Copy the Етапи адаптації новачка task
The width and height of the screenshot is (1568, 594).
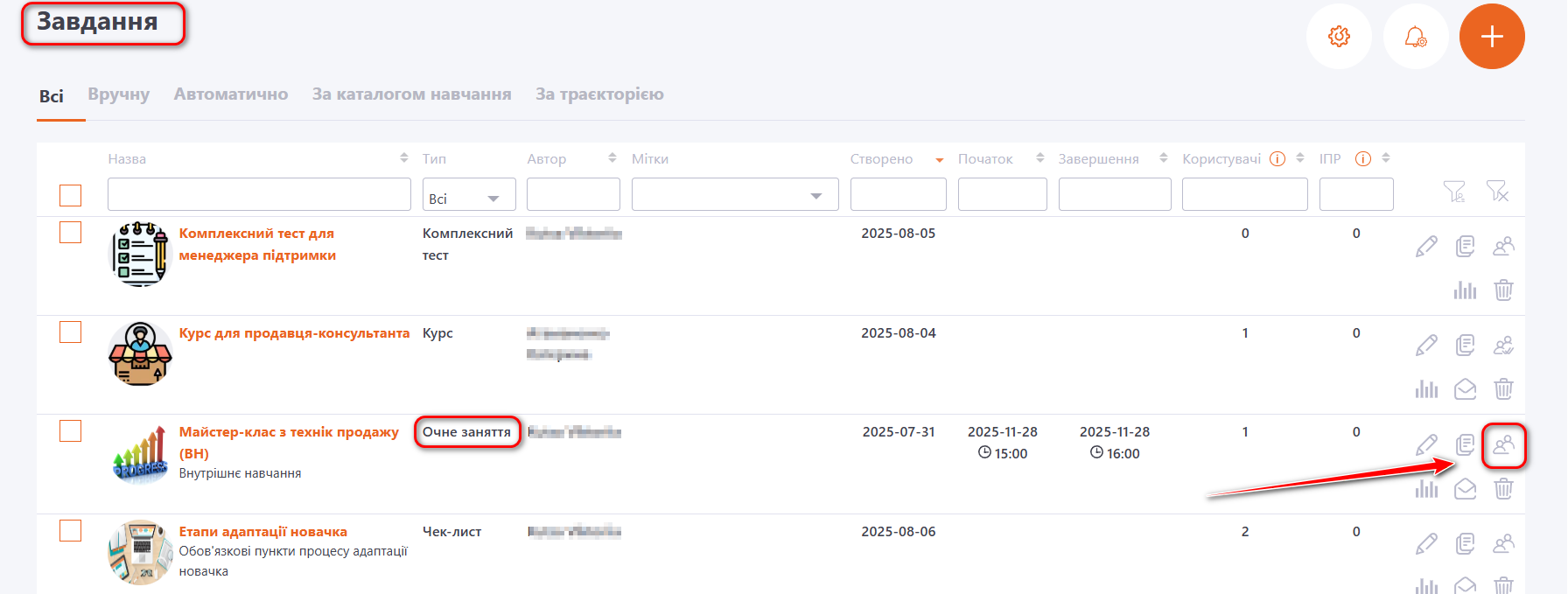pyautogui.click(x=1465, y=544)
